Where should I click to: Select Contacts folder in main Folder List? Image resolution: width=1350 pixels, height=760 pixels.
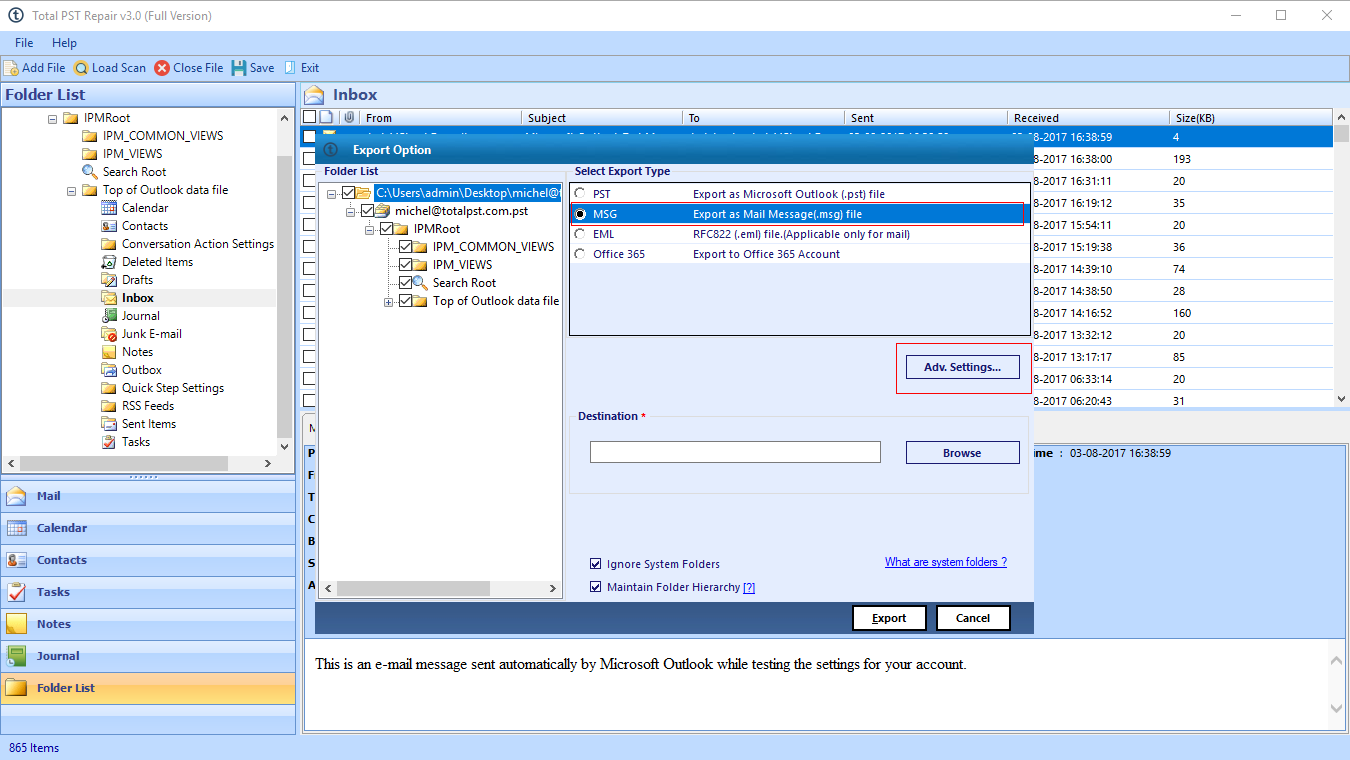(x=144, y=226)
